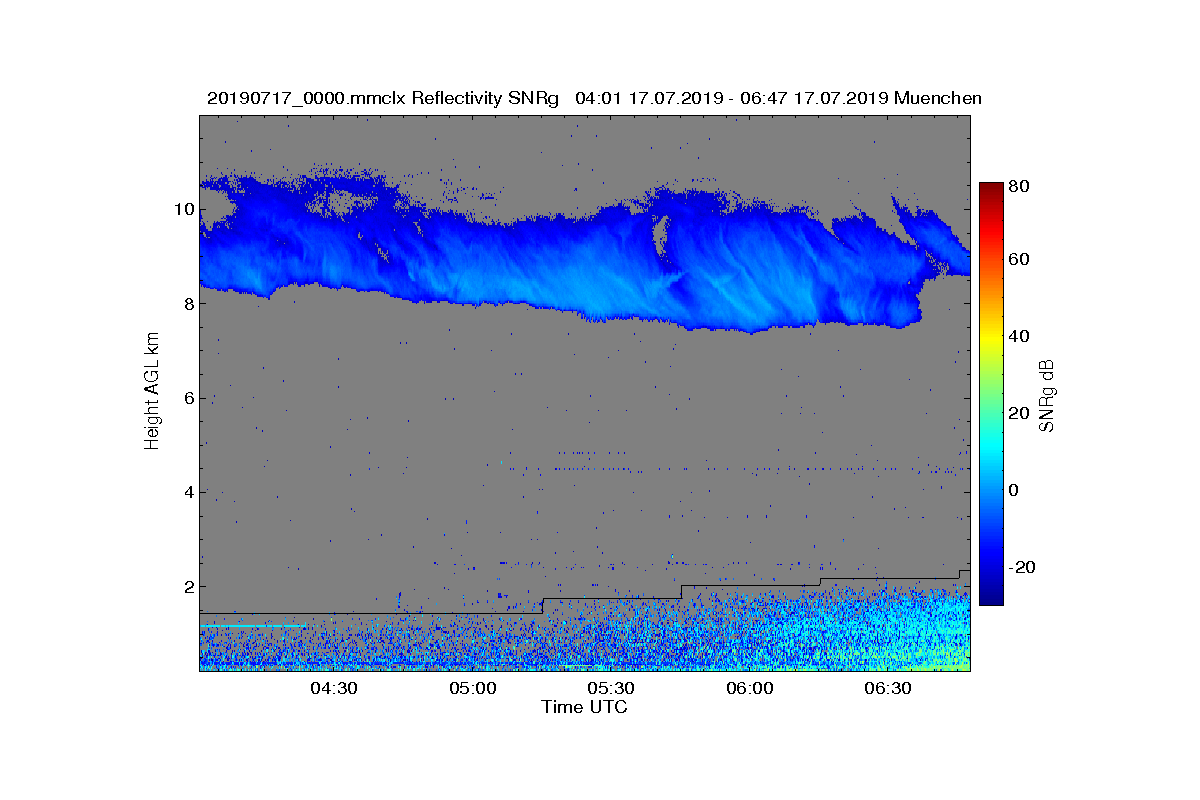Click the 04:30 time tick label
This screenshot has height=800, width=1200.
pyautogui.click(x=334, y=688)
